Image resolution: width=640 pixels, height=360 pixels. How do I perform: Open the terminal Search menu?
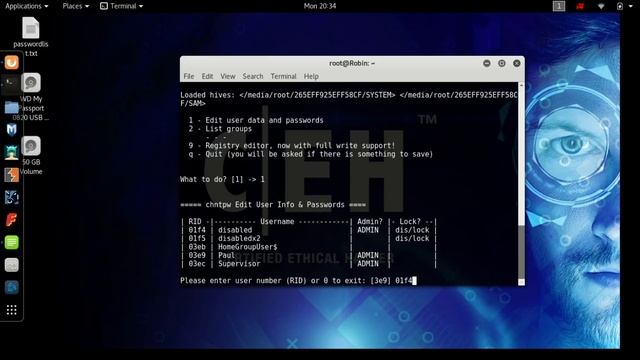(x=253, y=76)
